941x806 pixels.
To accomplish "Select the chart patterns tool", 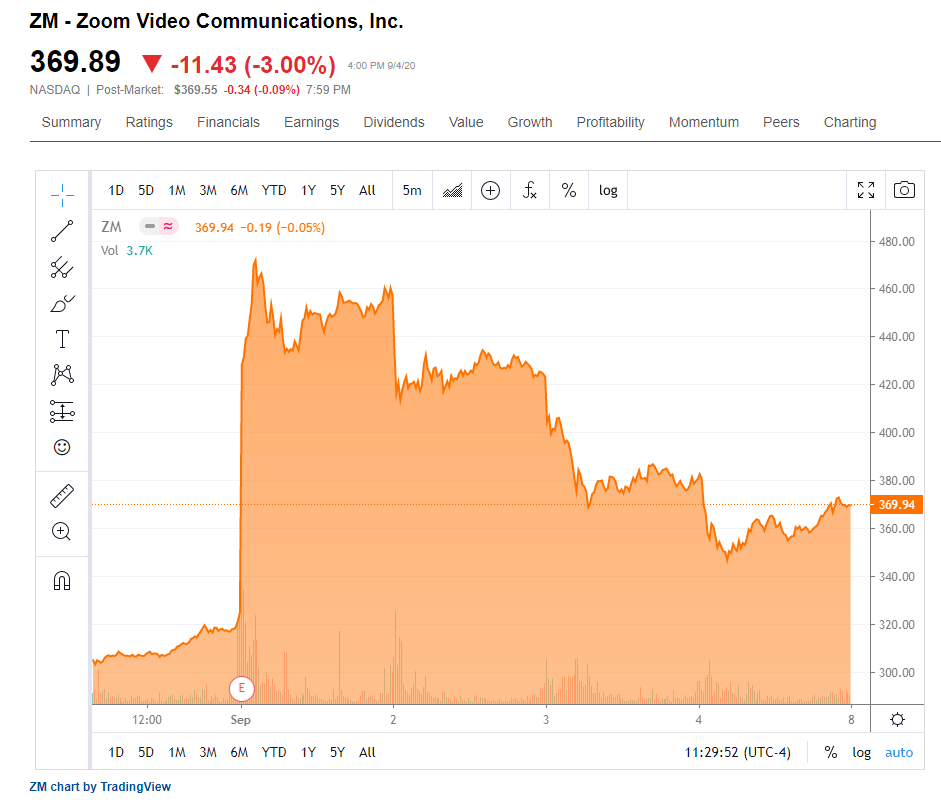I will (62, 375).
